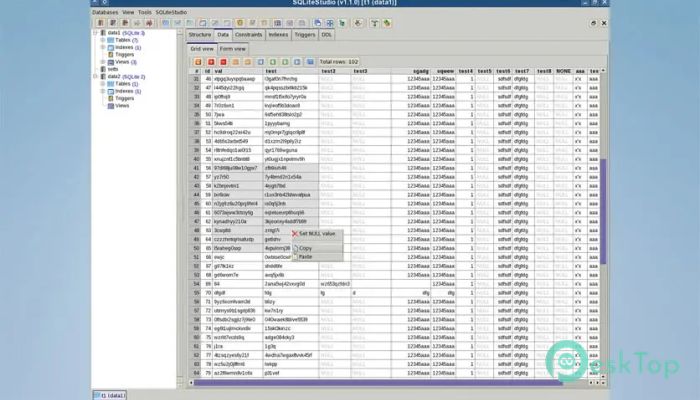Select the t1 (data1) window button in the bottom bar
This screenshot has height=400, width=700.
tap(109, 395)
